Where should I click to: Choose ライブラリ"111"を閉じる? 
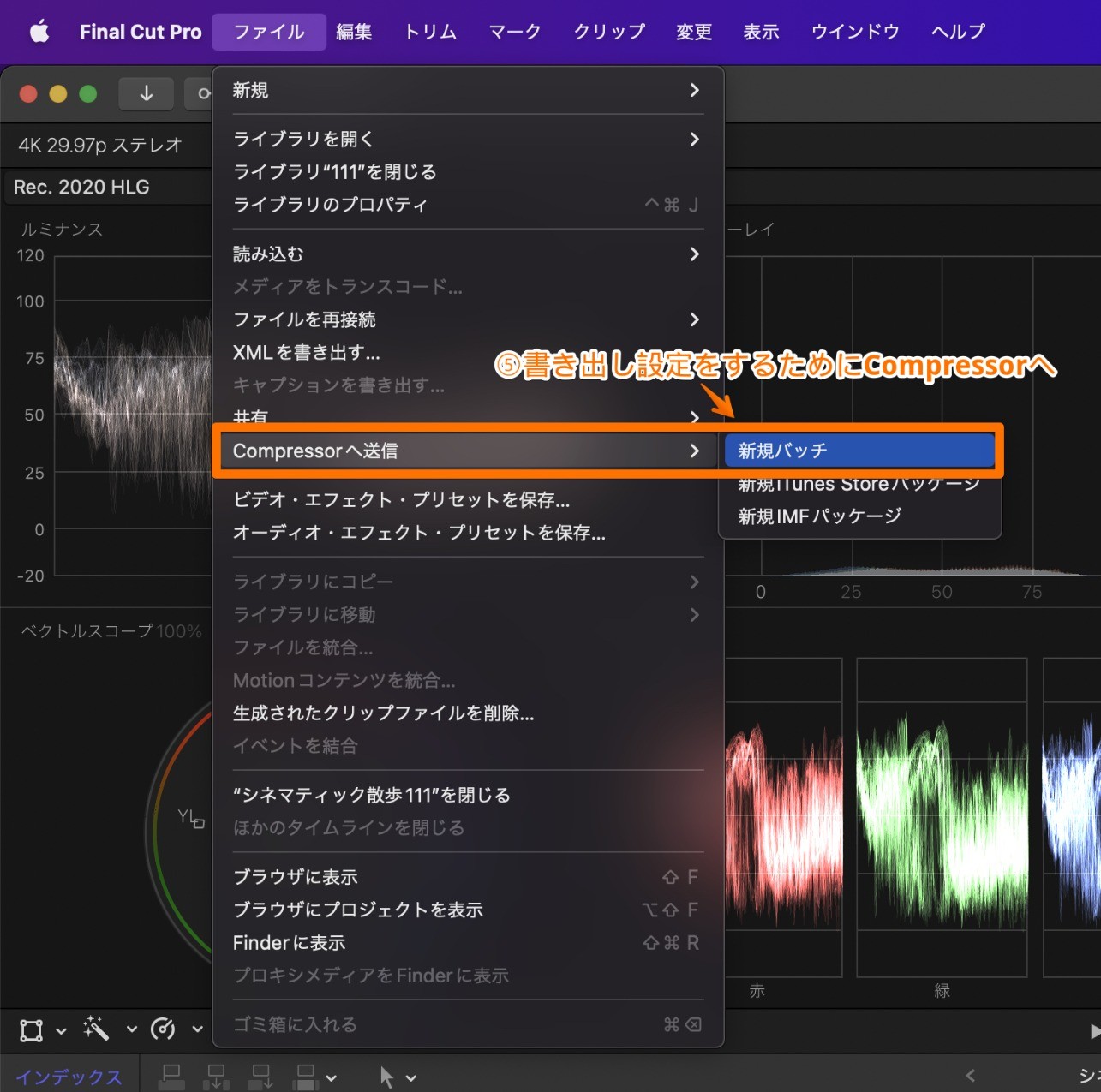[468, 172]
